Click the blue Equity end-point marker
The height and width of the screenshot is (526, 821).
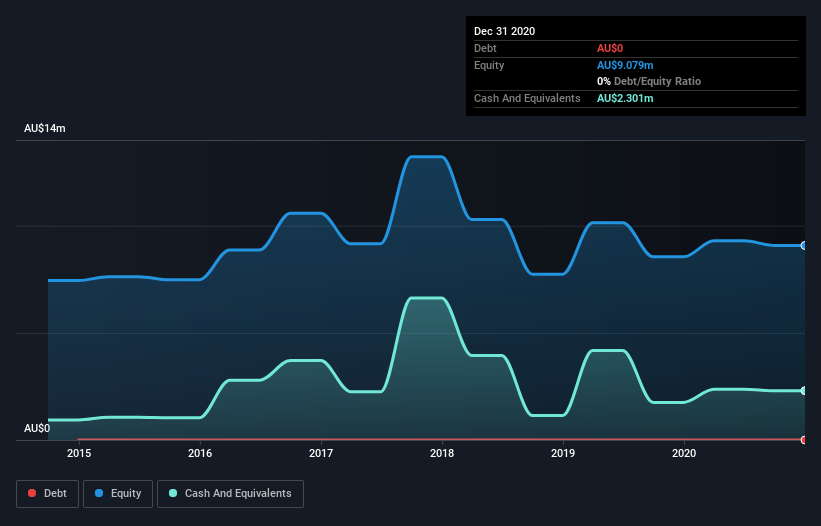(804, 245)
